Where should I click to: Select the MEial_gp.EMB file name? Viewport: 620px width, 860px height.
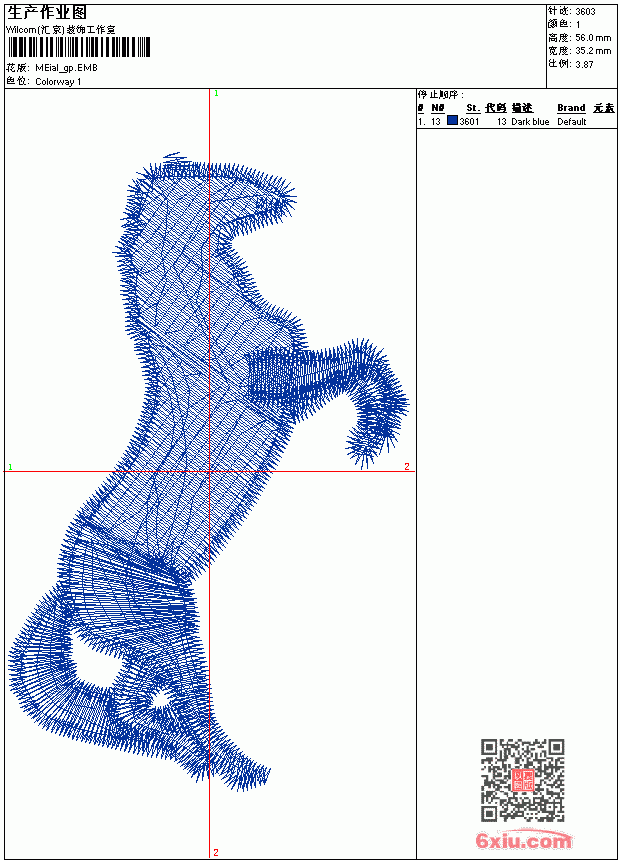[66, 68]
